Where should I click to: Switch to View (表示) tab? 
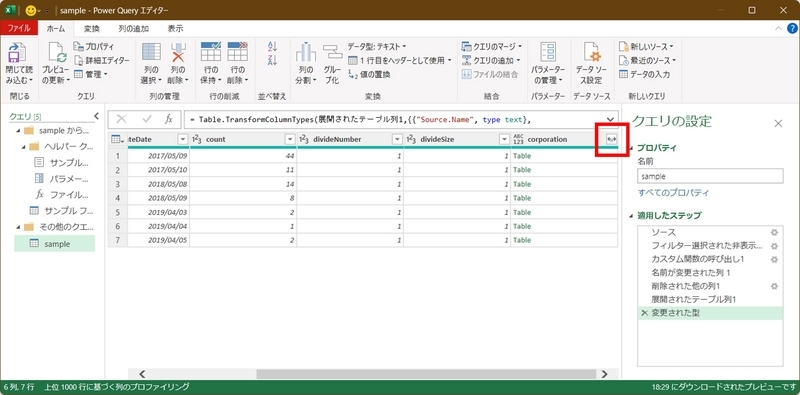176,29
